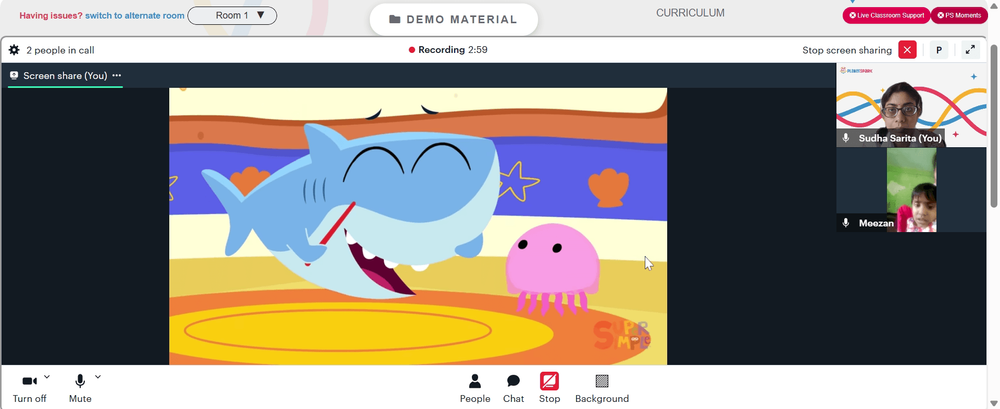Expand microphone options chevron
The image size is (1000, 409).
coord(98,377)
